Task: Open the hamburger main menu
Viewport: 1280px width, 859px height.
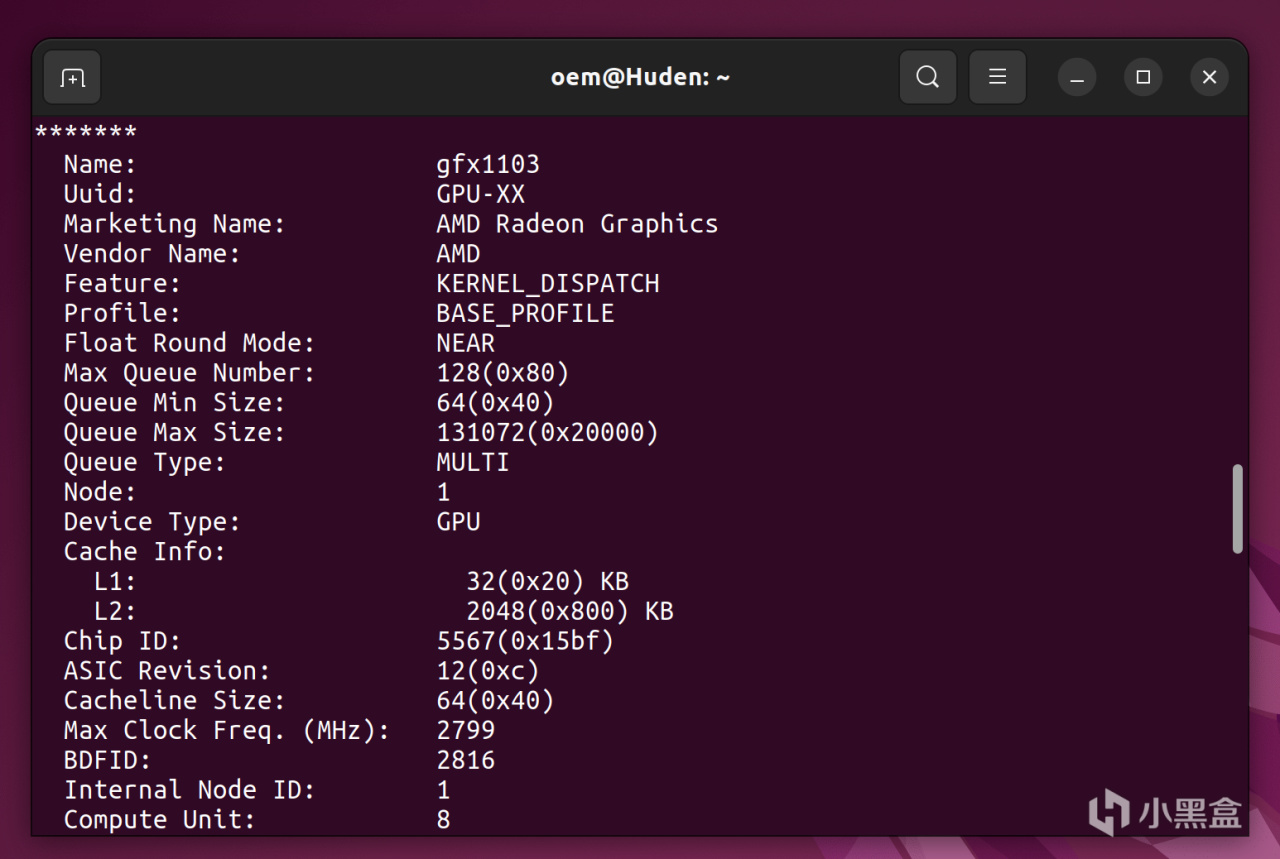Action: click(x=997, y=77)
